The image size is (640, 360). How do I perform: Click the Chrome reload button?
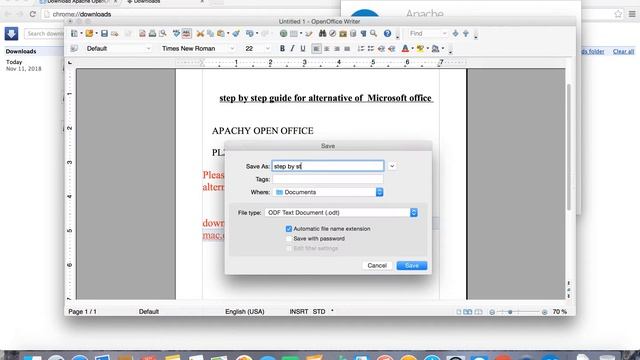33,14
